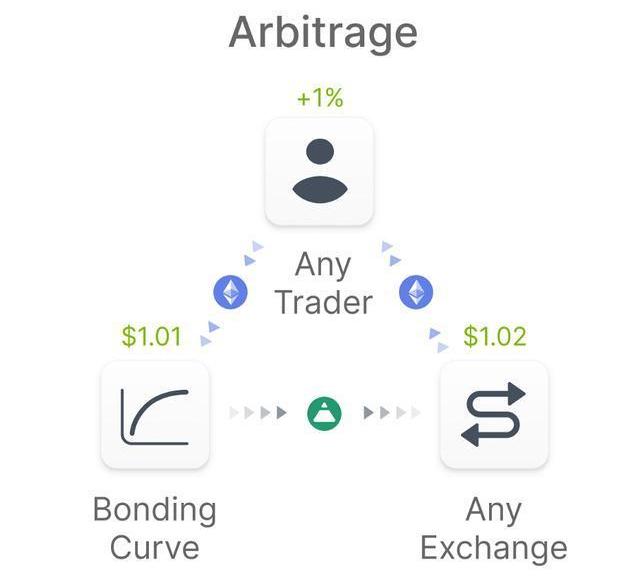Click gray arrows left of the exchange icon

click(x=391, y=413)
